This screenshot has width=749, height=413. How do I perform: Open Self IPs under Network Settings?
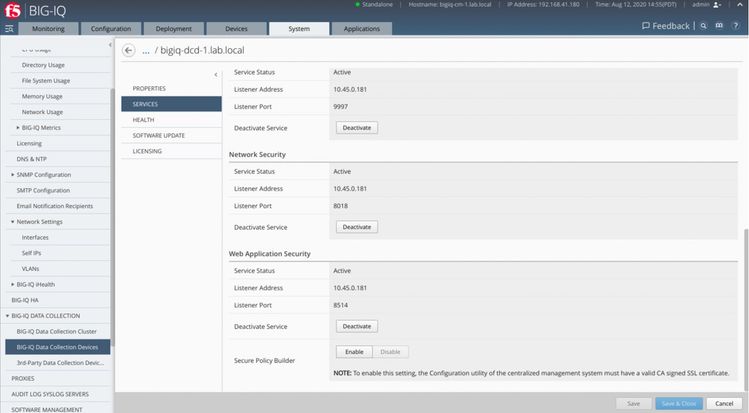pyautogui.click(x=31, y=253)
